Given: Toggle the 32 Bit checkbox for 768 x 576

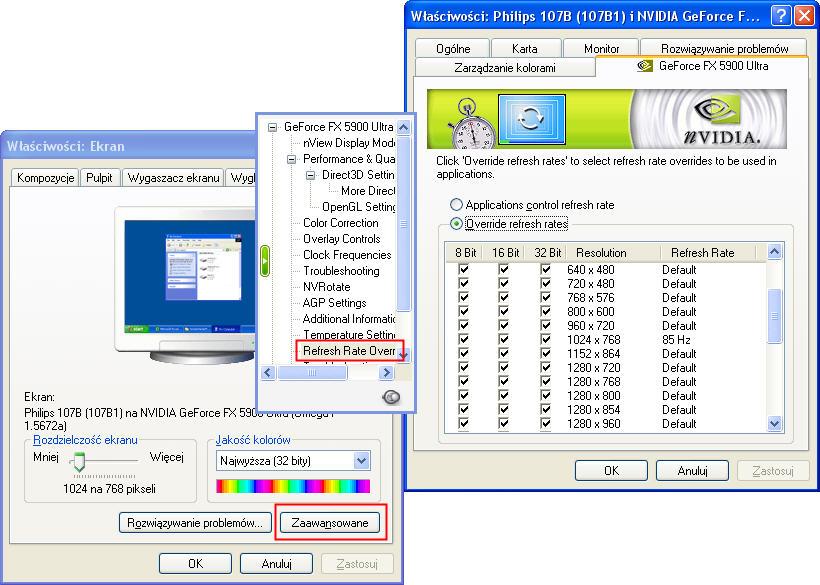Looking at the screenshot, I should 545,297.
